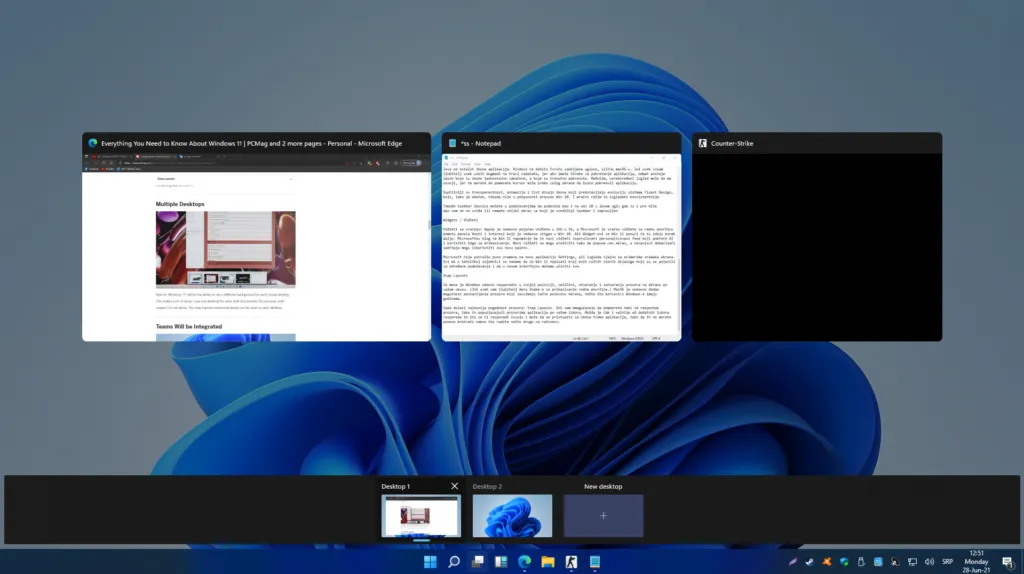Open the volume speaker tray icon

[x=929, y=562]
